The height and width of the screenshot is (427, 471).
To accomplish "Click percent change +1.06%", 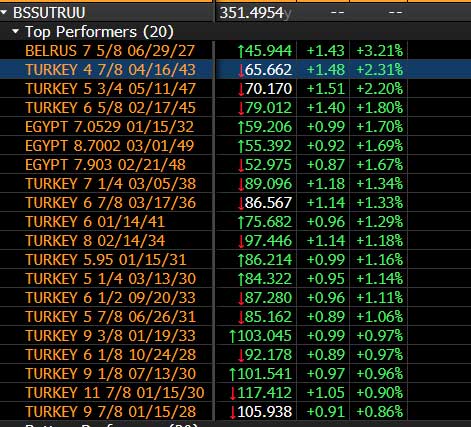I will (x=379, y=317).
